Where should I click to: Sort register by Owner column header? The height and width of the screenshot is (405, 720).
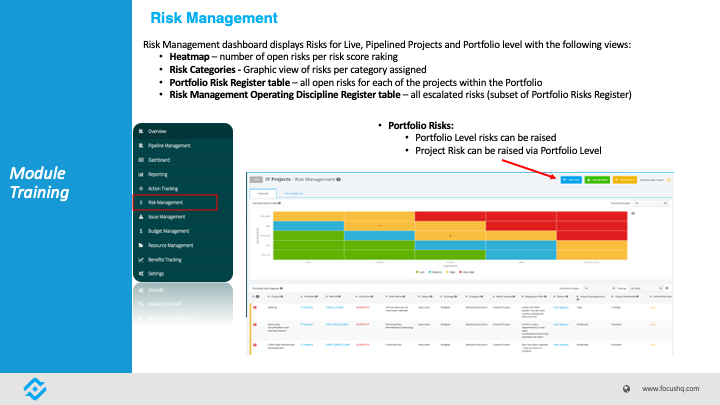(561, 297)
